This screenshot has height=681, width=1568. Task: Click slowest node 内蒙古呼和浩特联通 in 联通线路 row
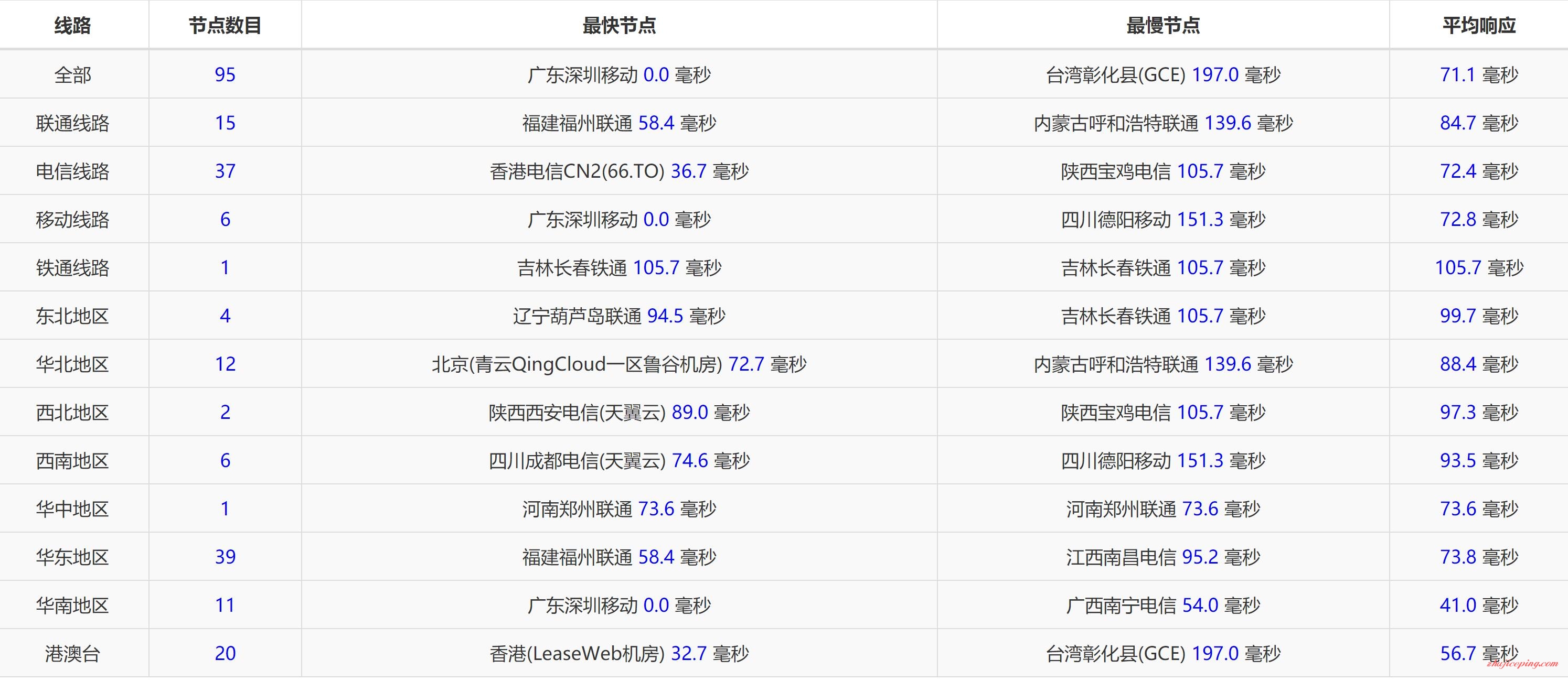tap(1116, 123)
